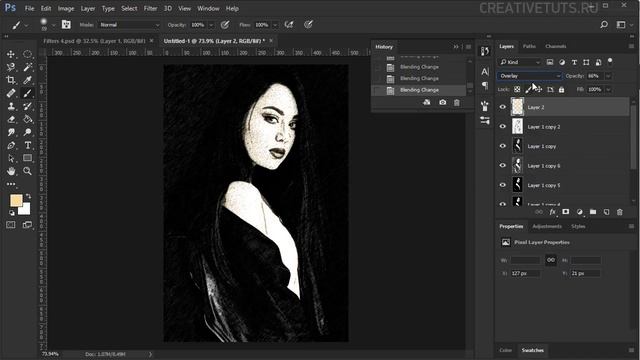Select the History Brush tool
This screenshot has height=360, width=640.
click(27, 106)
